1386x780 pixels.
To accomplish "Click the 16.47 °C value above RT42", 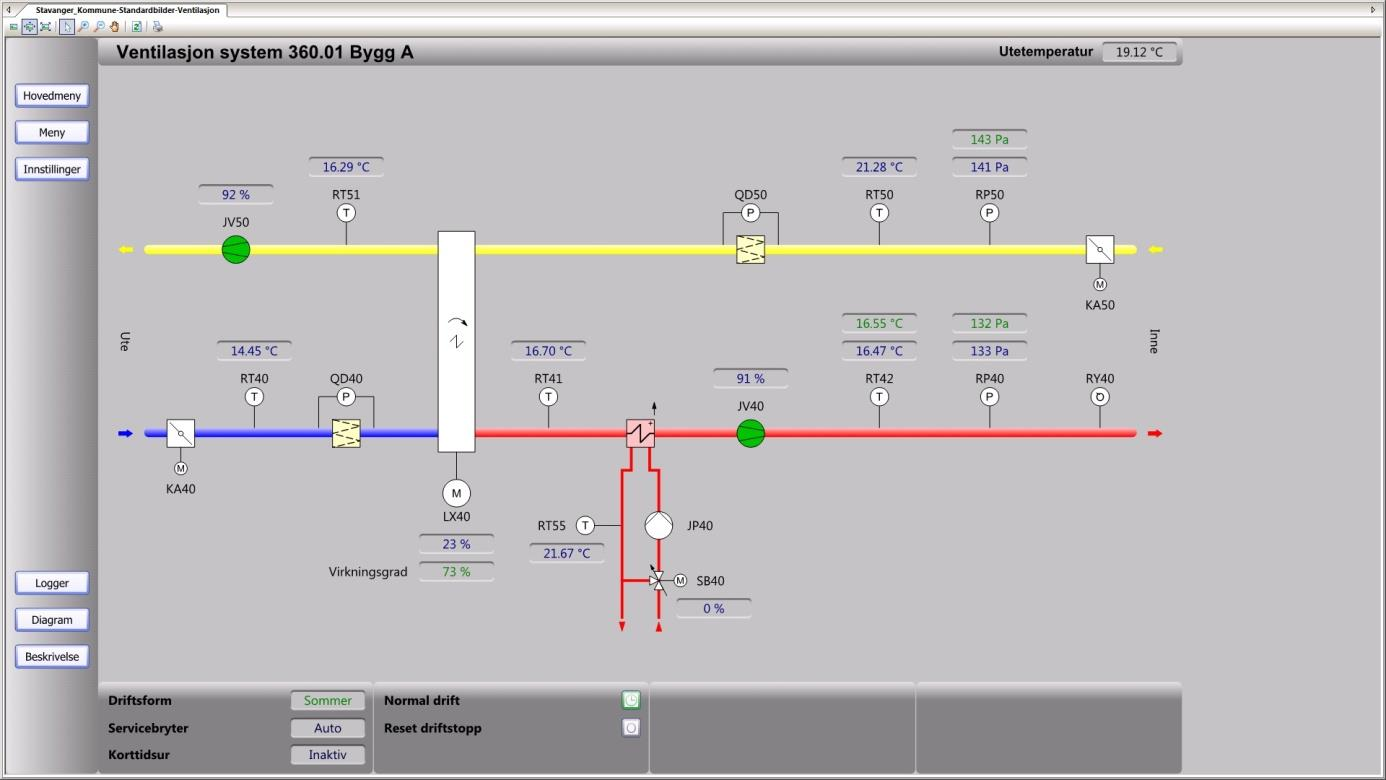I will 879,351.
